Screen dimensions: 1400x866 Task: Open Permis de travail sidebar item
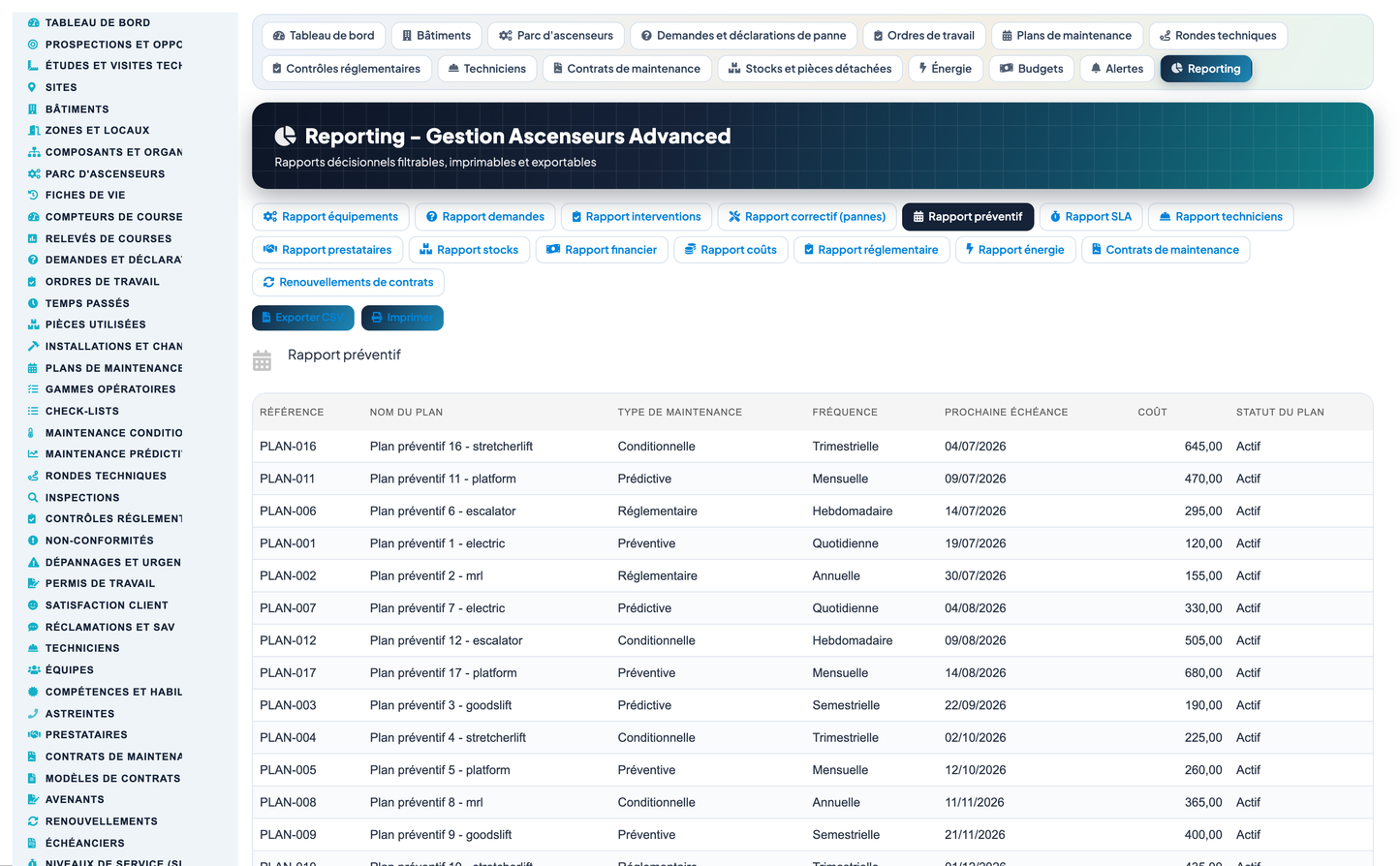click(x=100, y=583)
